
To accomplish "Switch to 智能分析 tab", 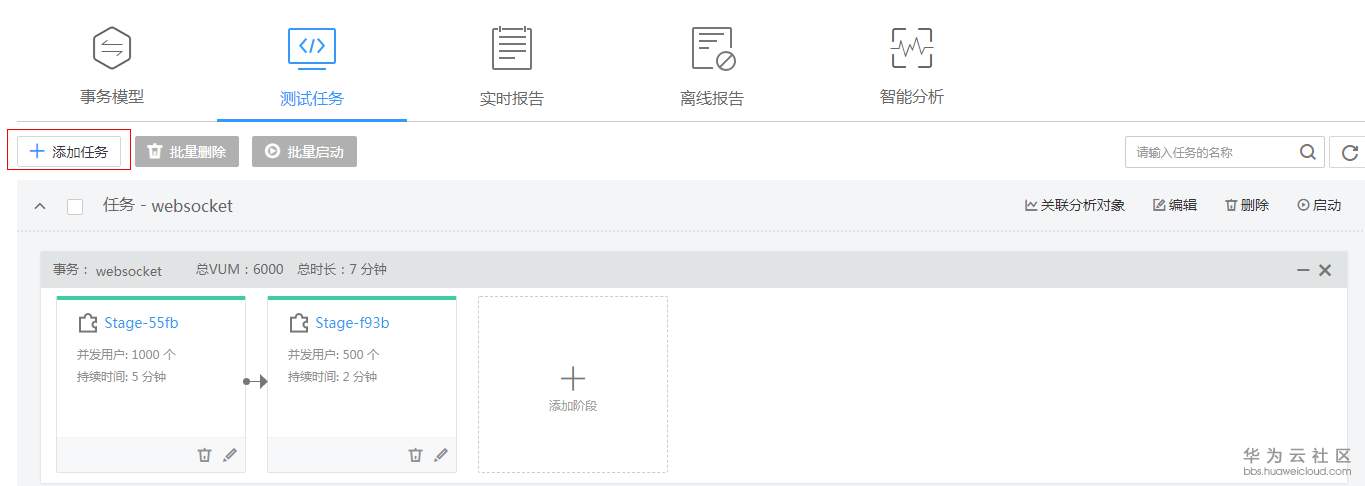I will [x=912, y=97].
